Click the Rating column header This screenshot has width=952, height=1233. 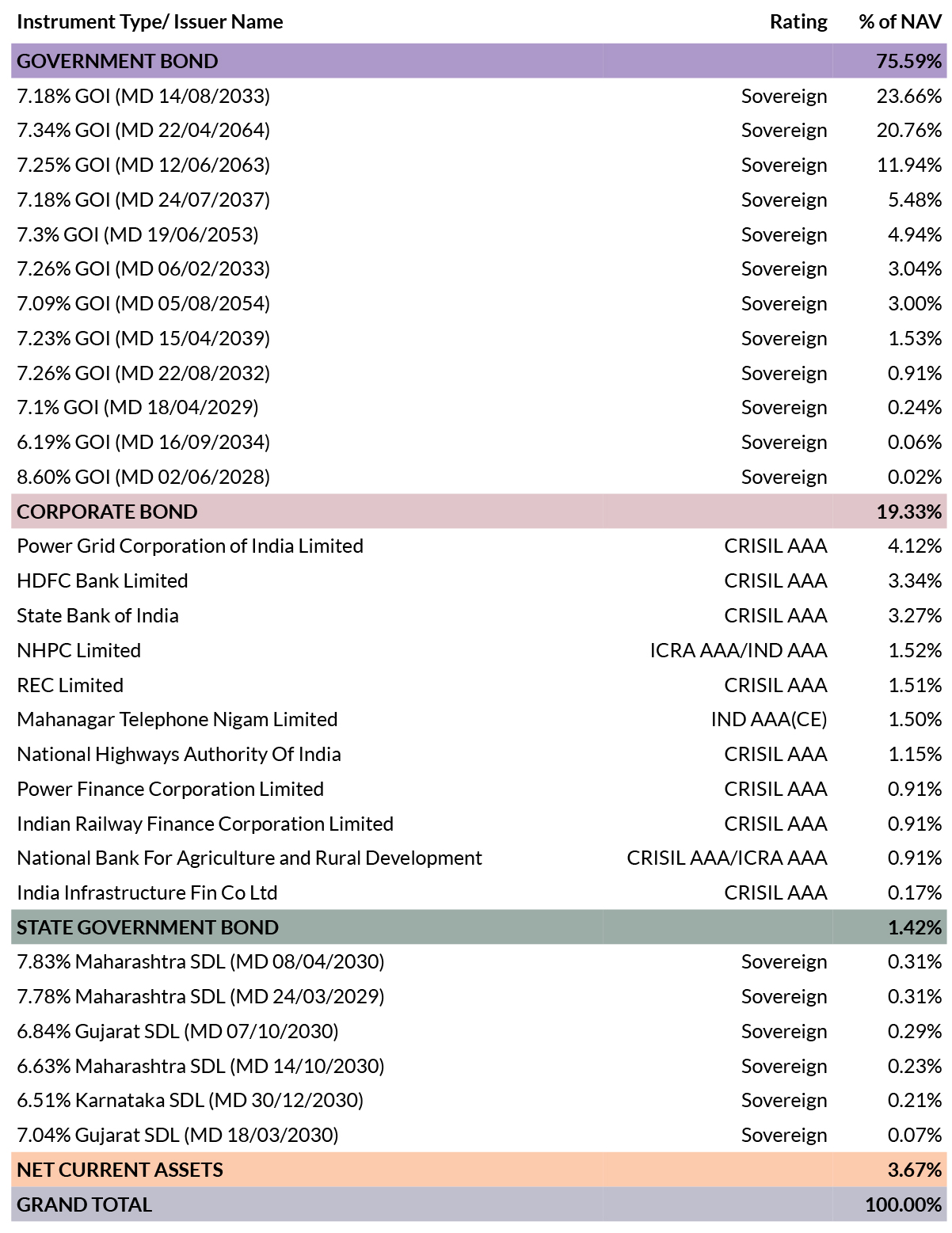click(798, 22)
